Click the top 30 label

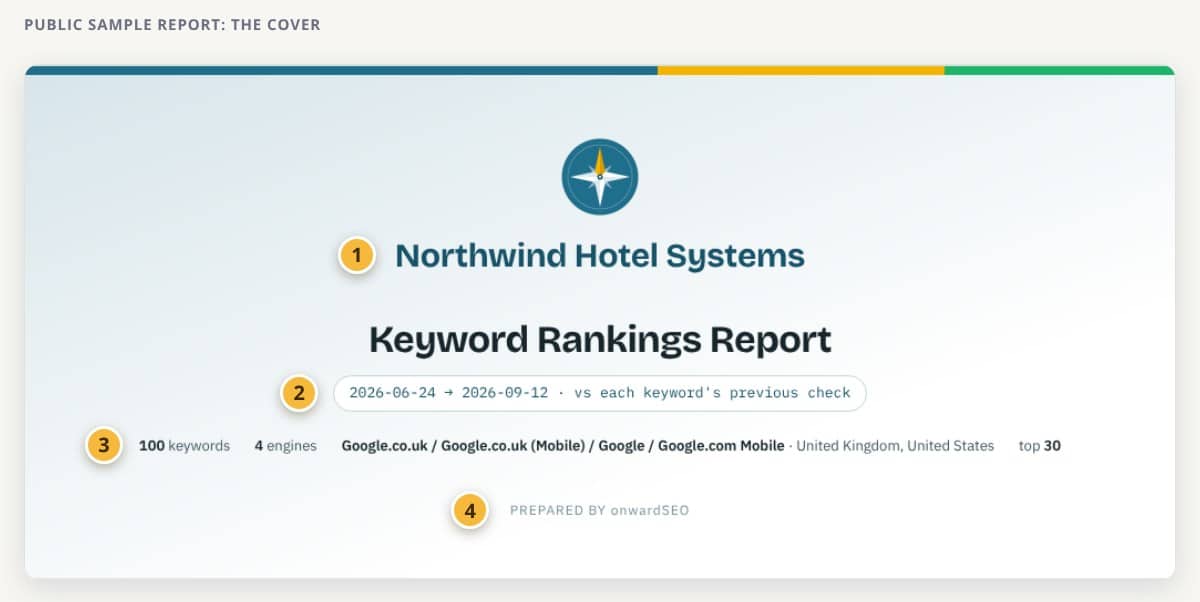pyautogui.click(x=1040, y=446)
